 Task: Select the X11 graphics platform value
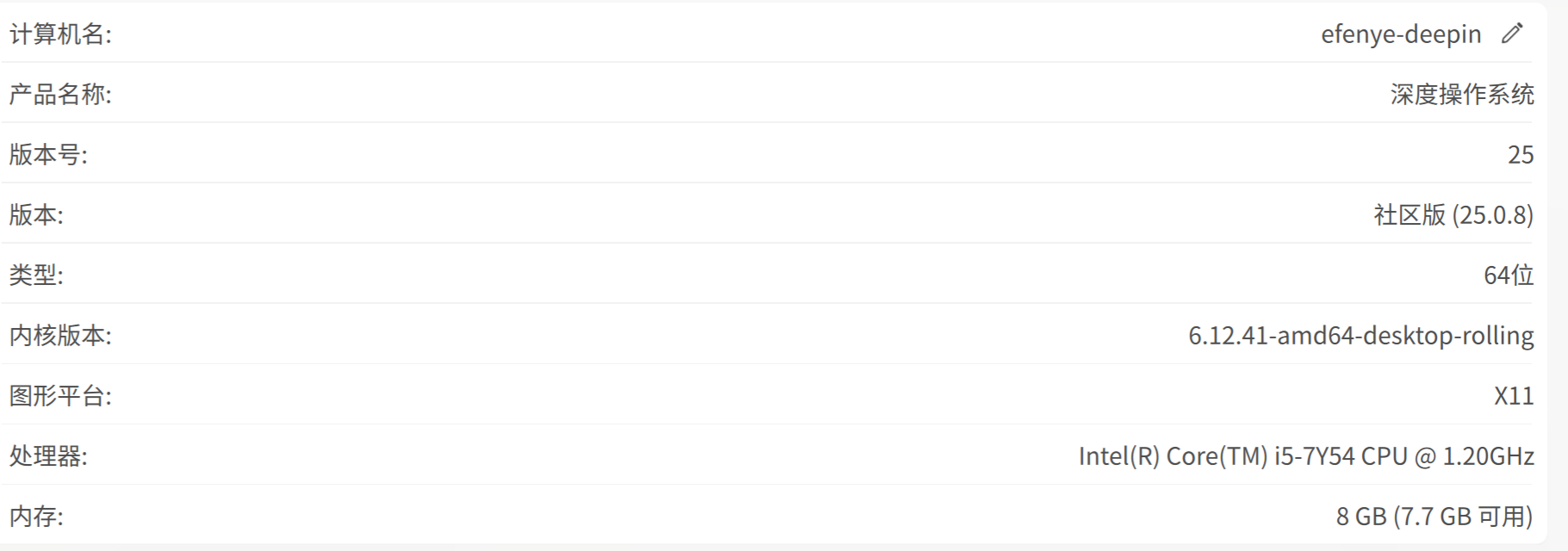tap(1514, 395)
